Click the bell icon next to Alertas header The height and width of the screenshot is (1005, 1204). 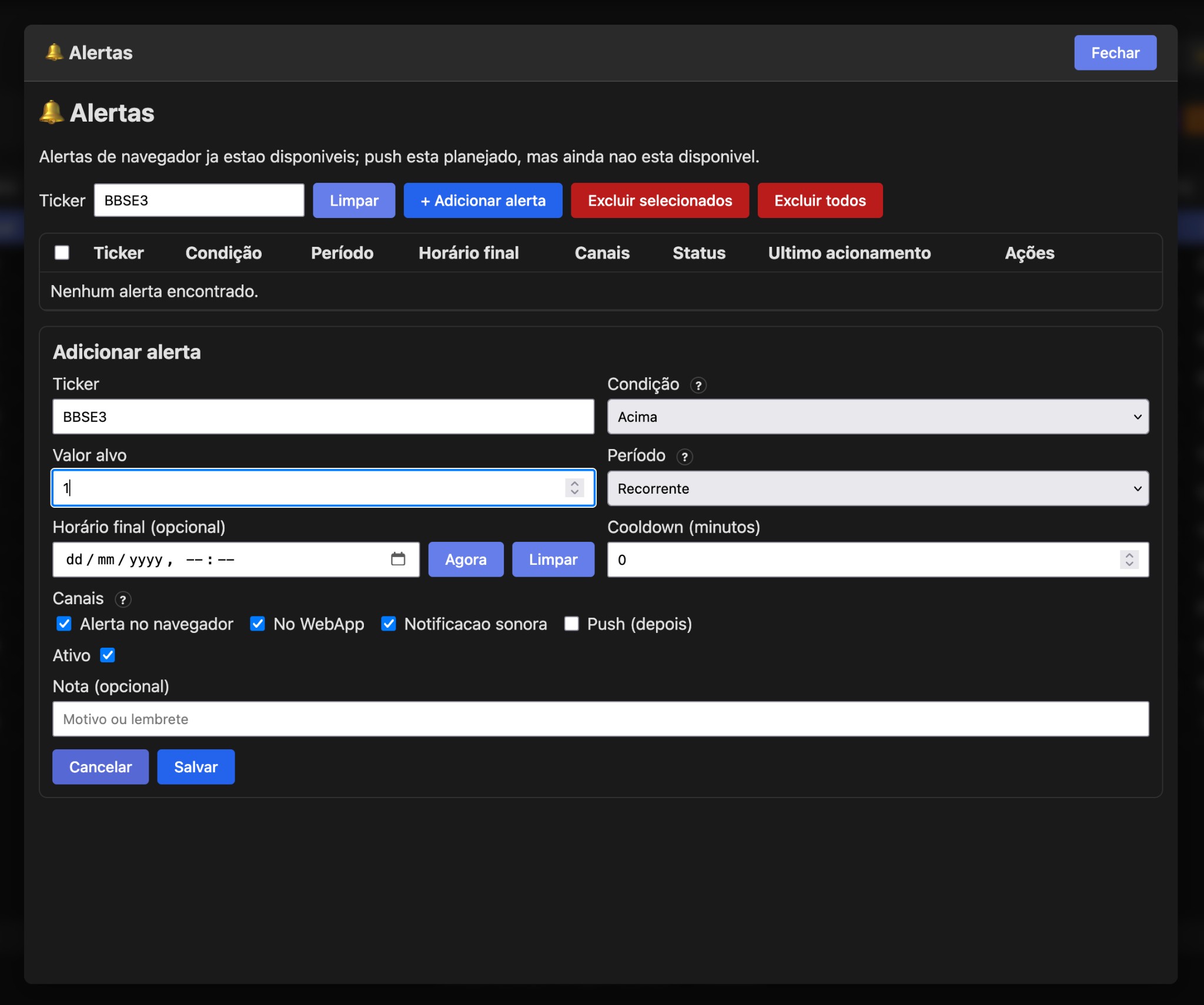52,112
